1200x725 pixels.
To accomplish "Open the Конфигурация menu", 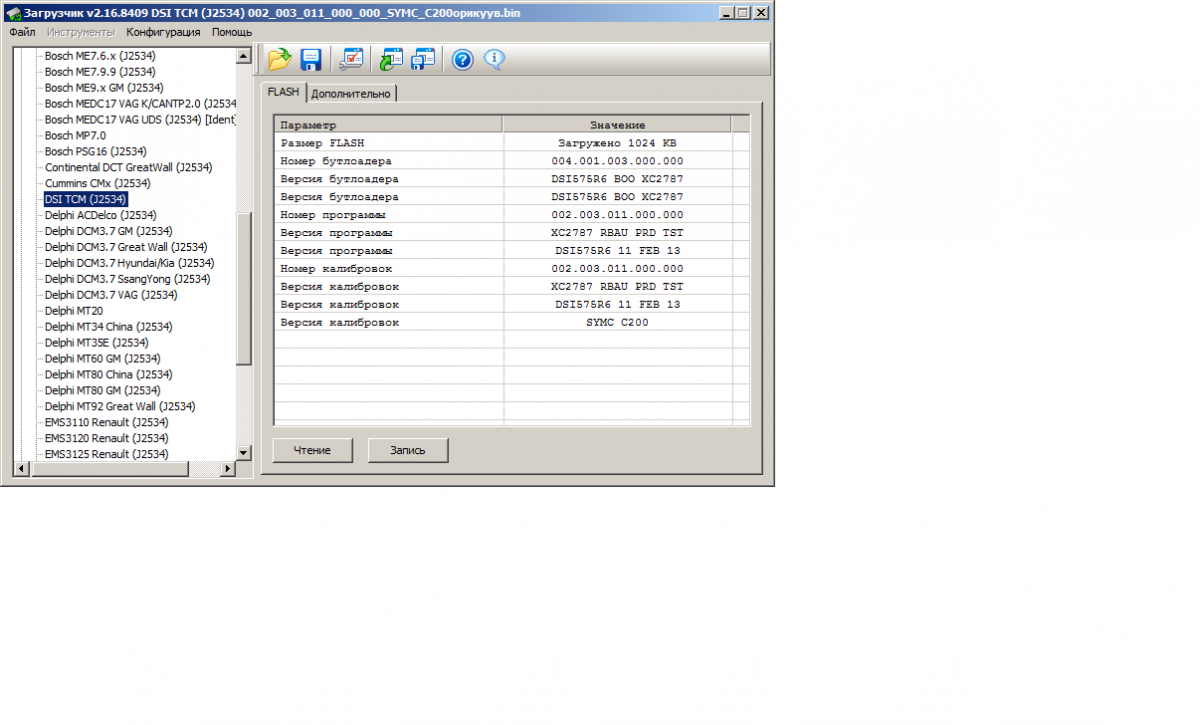I will click(163, 32).
